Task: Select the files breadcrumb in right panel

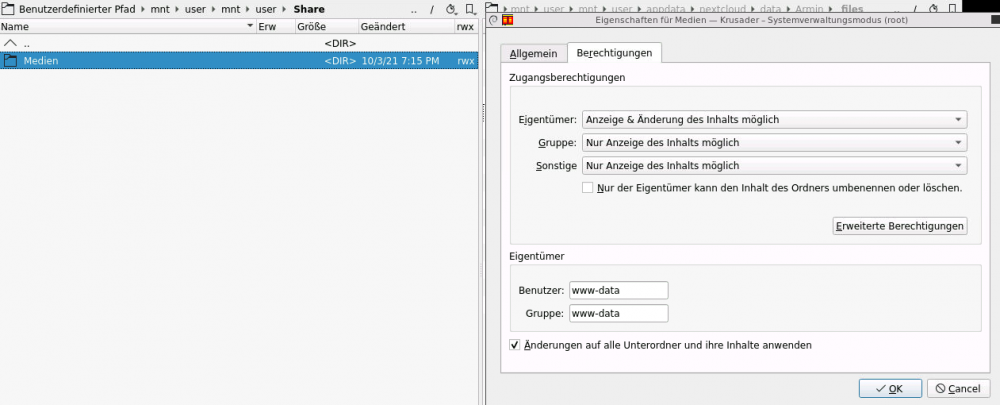Action: [x=853, y=9]
